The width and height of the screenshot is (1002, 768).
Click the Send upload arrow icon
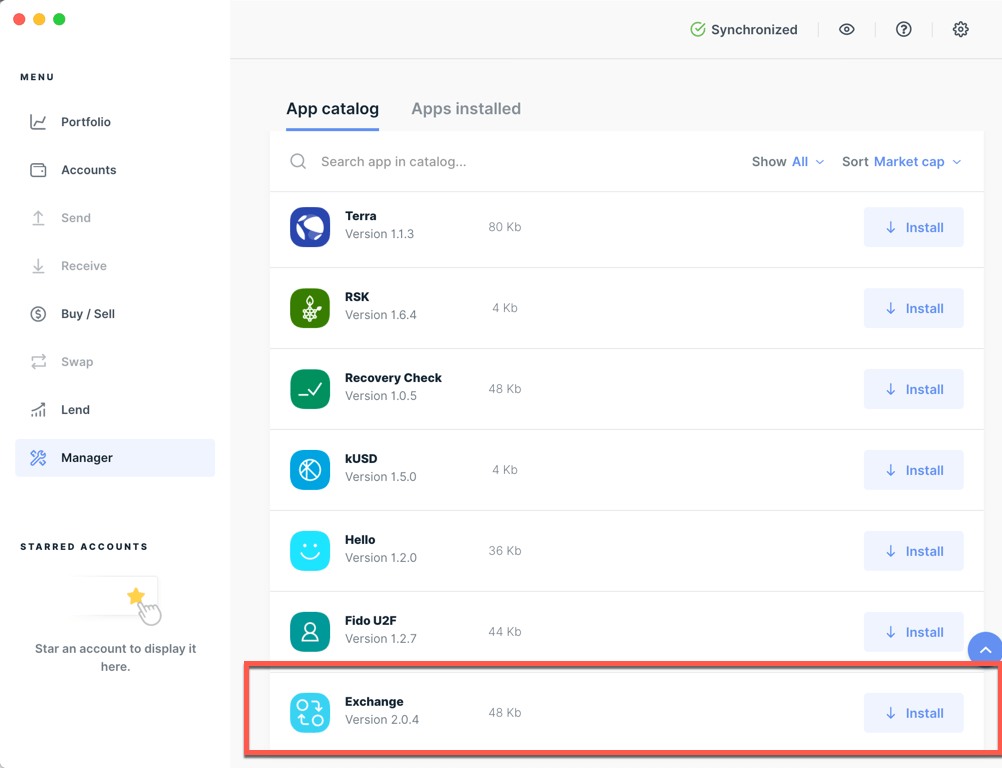[38, 218]
